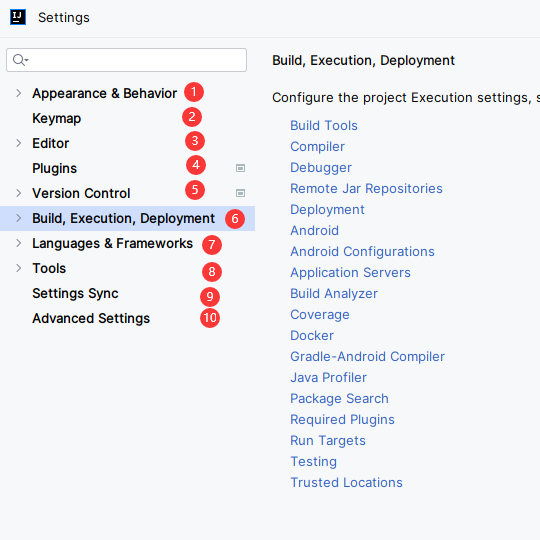Open the Trusted Locations link

[x=346, y=482]
